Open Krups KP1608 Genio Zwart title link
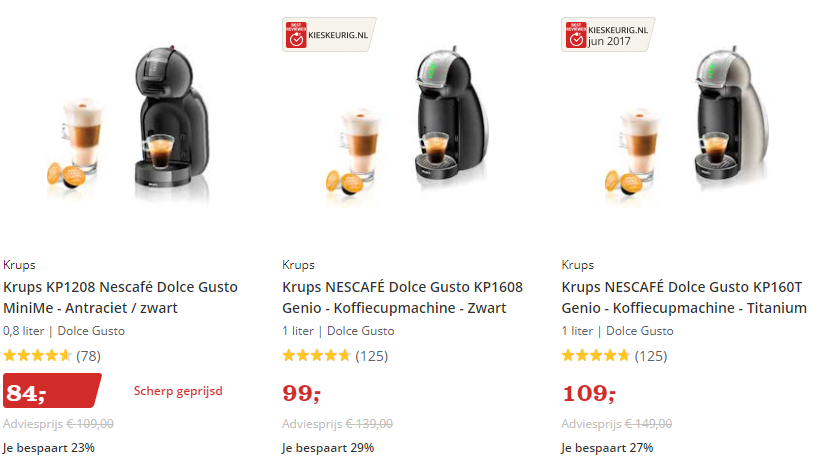 [402, 297]
